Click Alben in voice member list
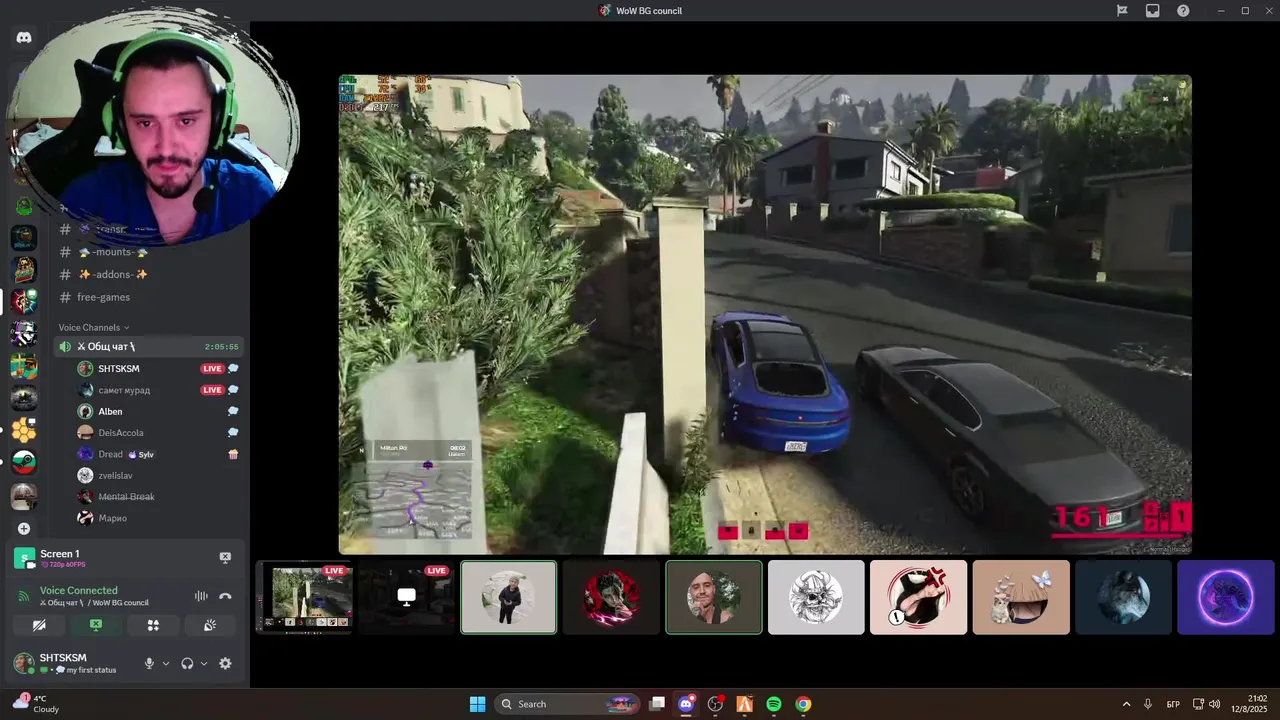The image size is (1280, 720). click(110, 411)
